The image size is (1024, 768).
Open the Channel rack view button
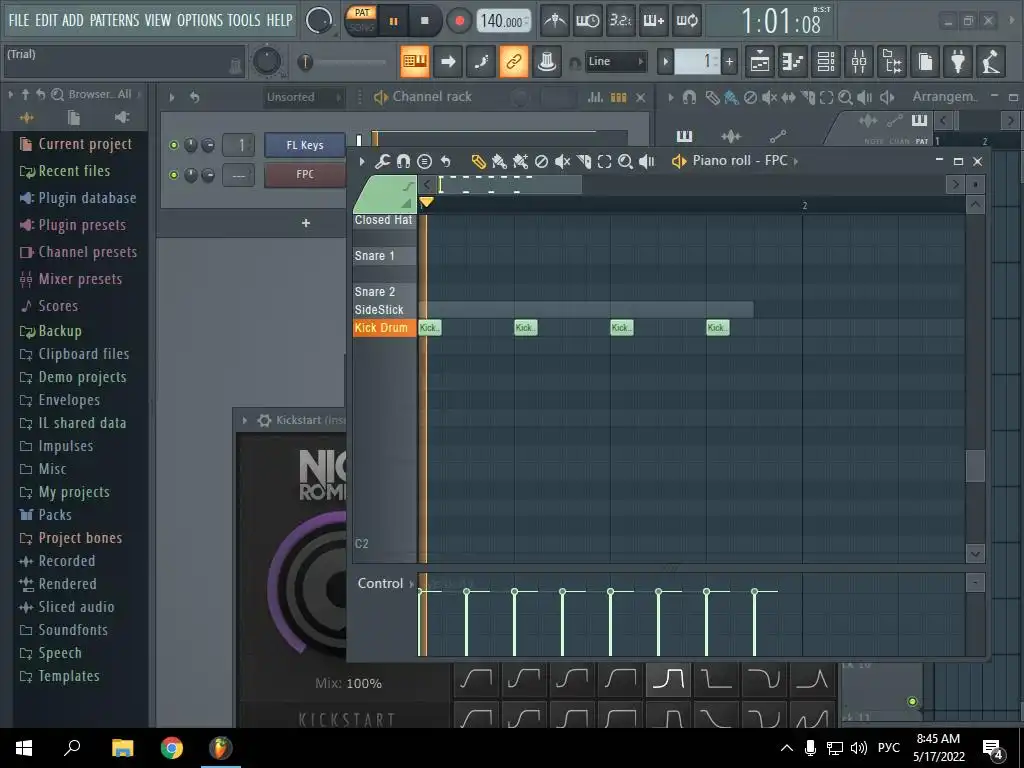click(826, 61)
